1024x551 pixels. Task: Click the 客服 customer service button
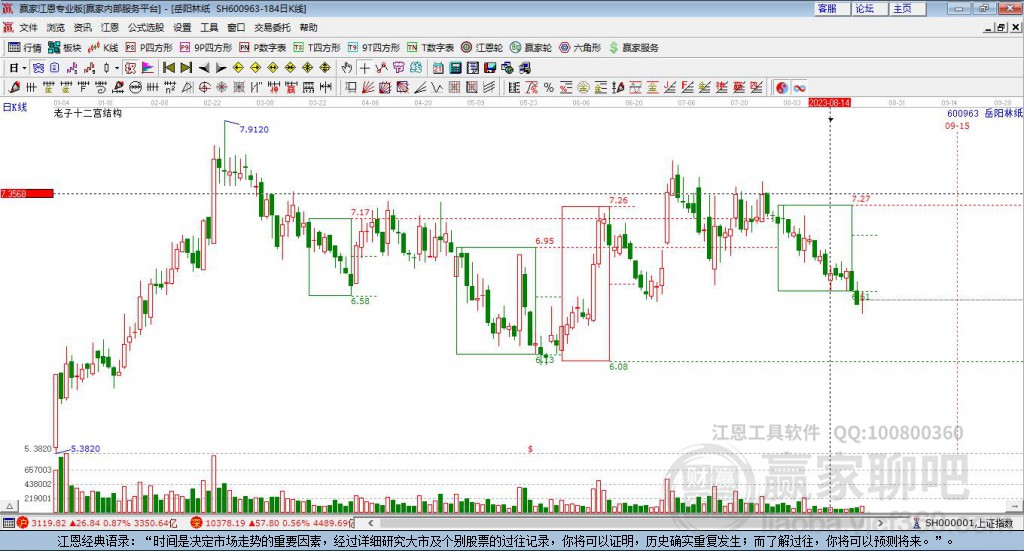827,8
